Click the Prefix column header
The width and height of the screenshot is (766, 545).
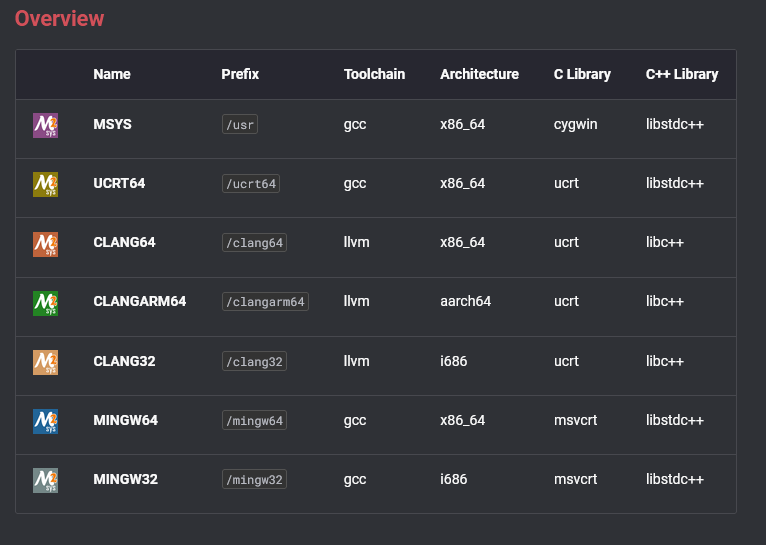[240, 74]
